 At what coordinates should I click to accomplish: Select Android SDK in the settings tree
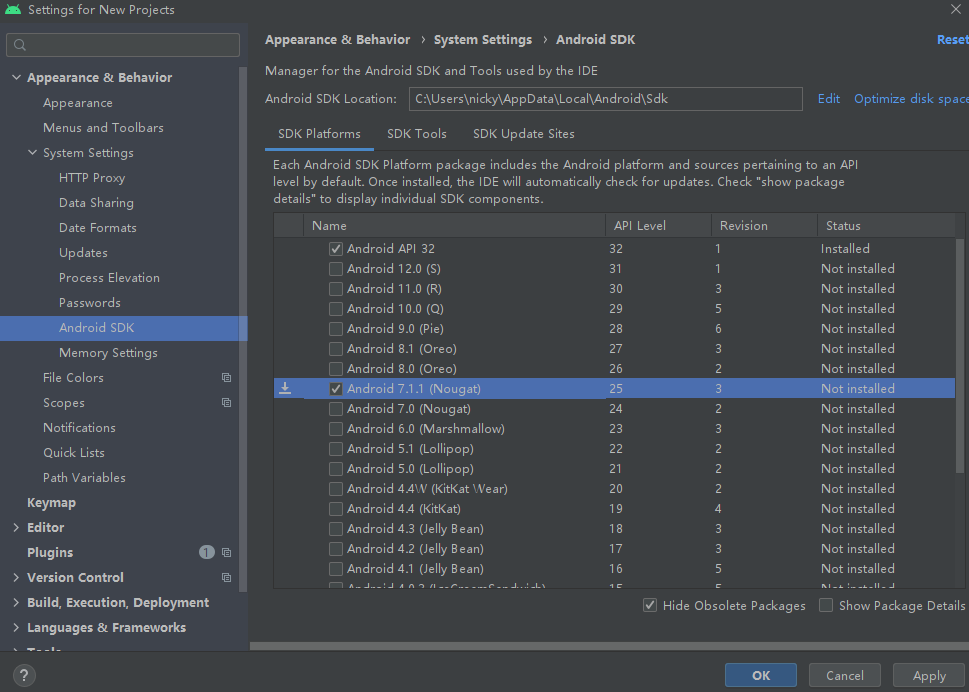[124, 328]
